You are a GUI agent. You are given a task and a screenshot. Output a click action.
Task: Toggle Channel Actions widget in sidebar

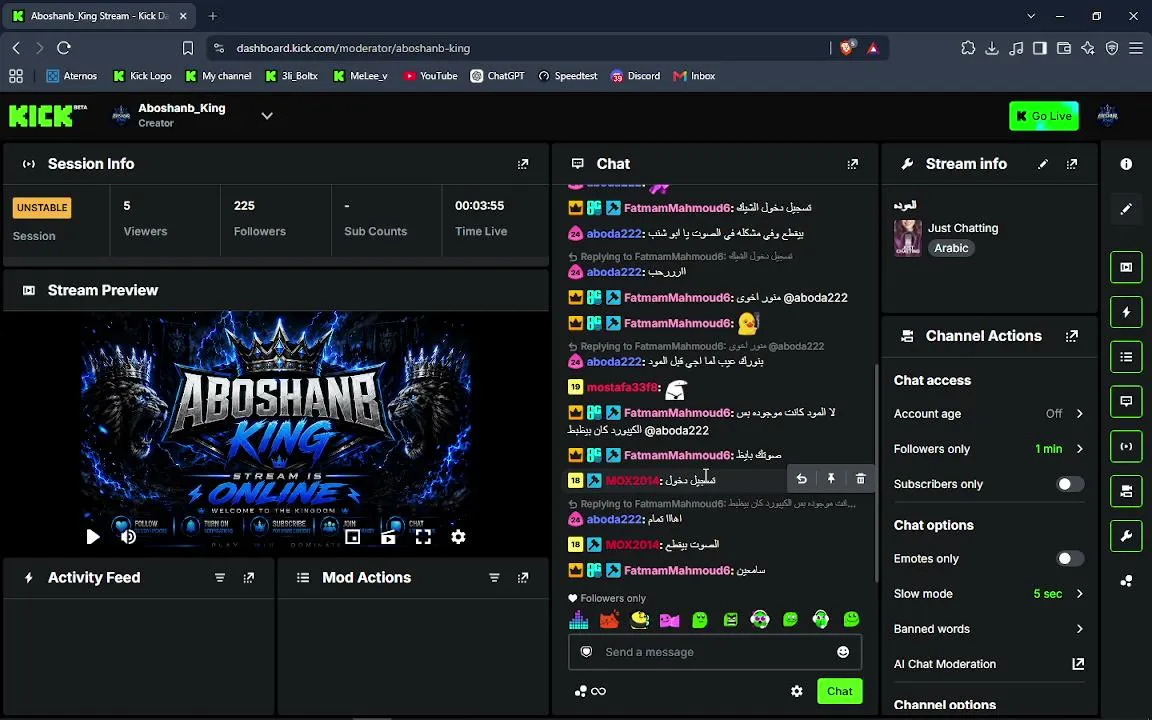[1126, 492]
